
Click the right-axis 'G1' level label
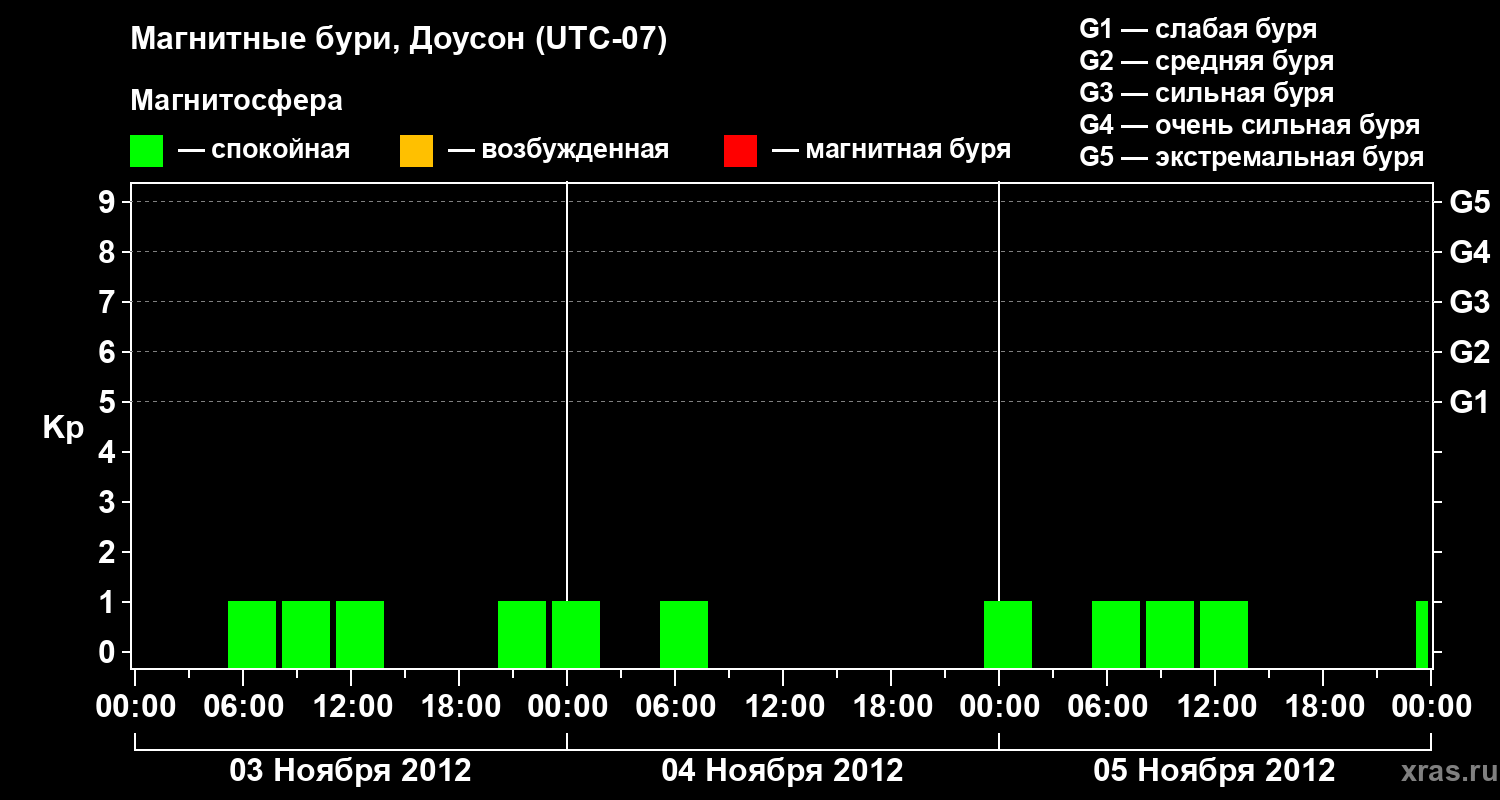click(x=1469, y=402)
